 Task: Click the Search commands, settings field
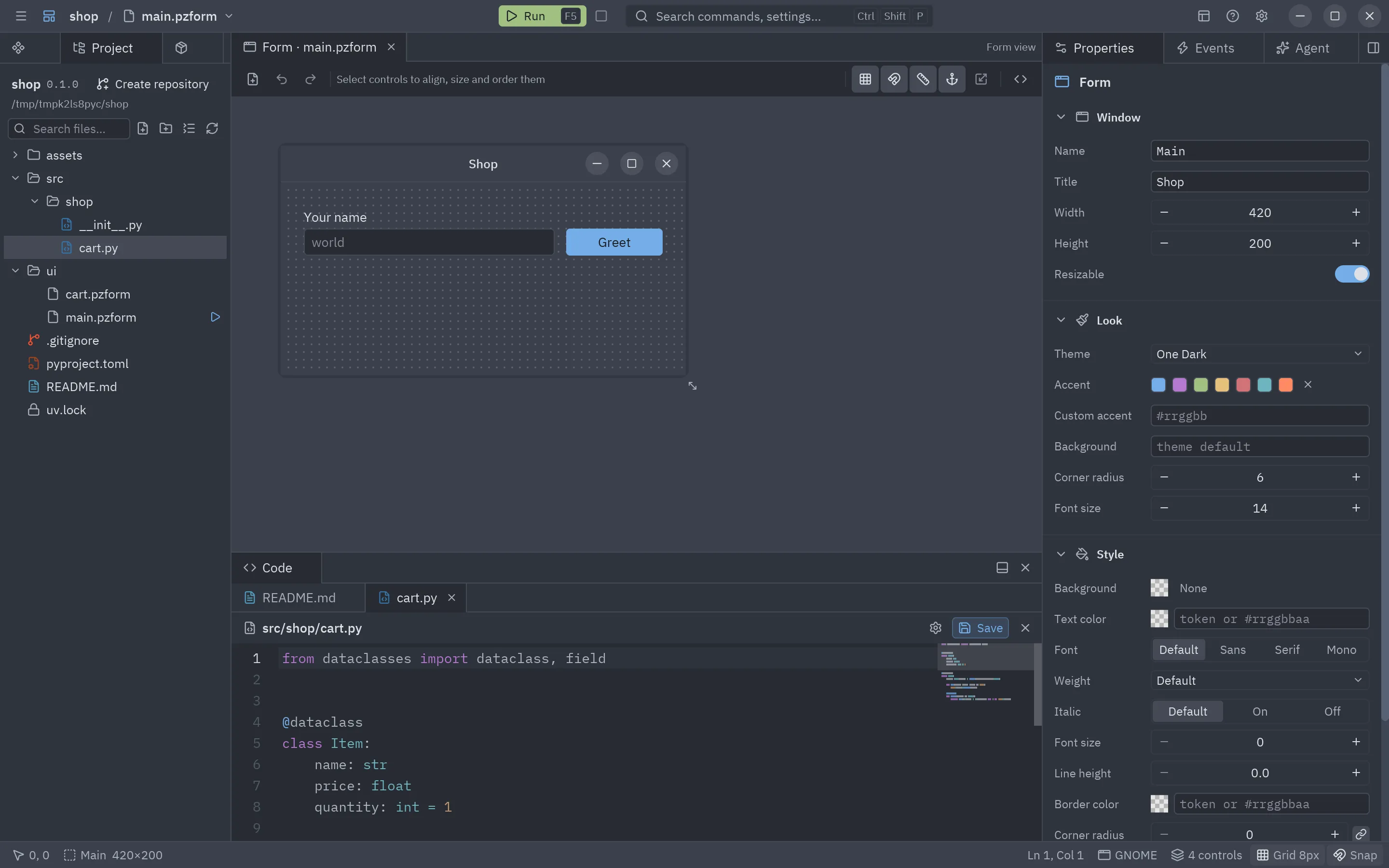click(x=779, y=16)
